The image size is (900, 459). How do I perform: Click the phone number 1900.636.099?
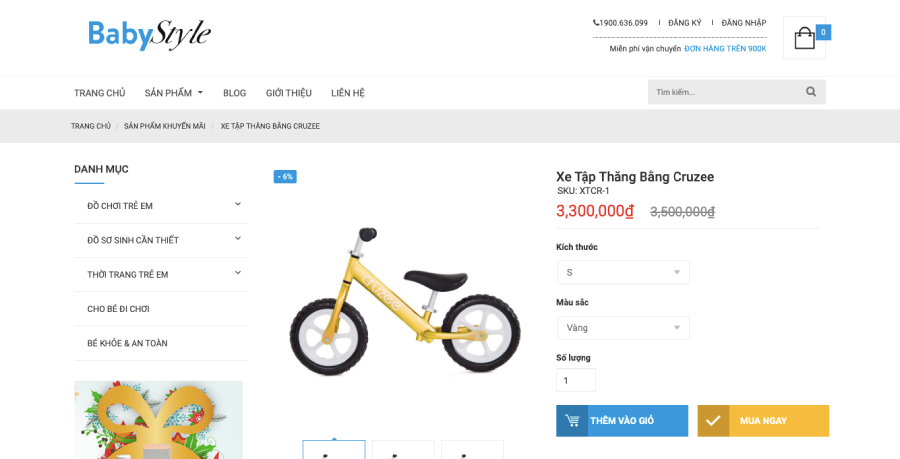620,23
